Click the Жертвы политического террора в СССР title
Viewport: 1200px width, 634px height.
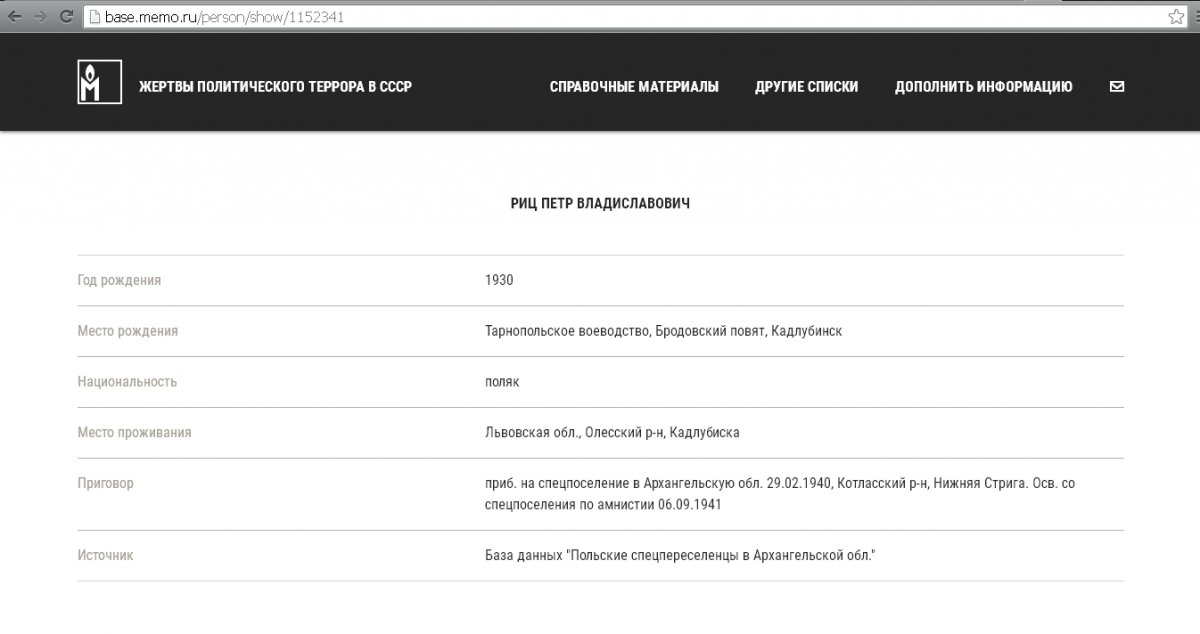(275, 87)
